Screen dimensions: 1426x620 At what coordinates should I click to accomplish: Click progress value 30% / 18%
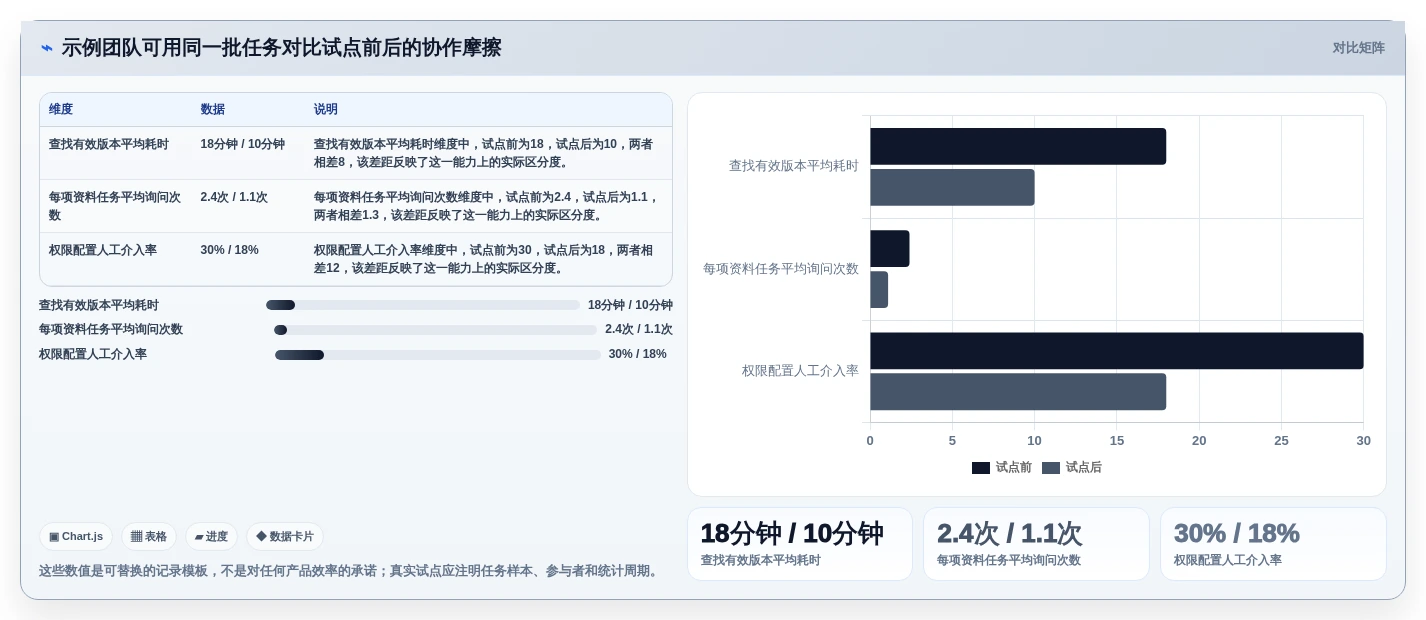tap(638, 355)
